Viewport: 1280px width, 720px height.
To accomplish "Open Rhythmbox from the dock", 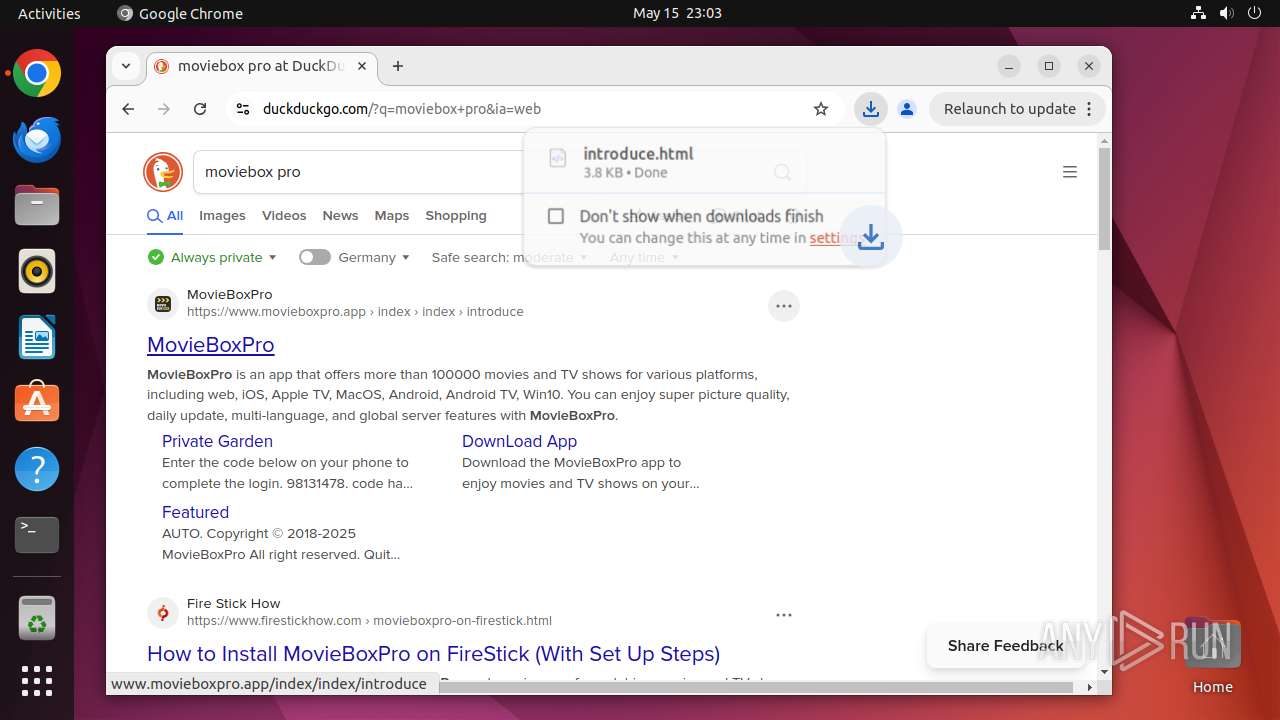I will [37, 271].
